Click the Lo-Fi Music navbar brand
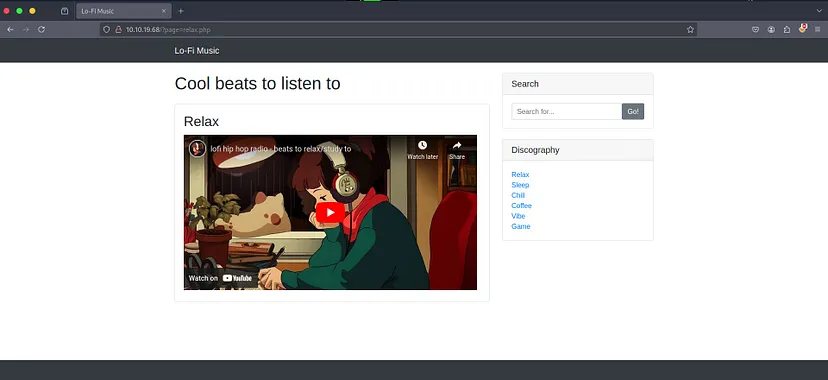This screenshot has height=380, width=828. (197, 51)
